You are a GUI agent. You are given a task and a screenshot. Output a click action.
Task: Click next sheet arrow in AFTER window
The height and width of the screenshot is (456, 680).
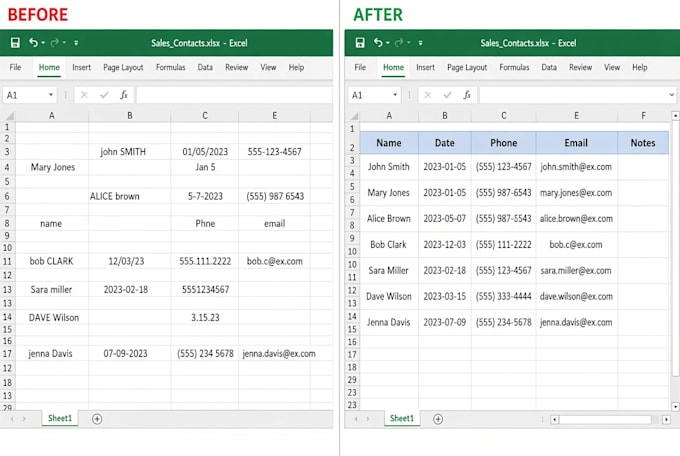click(x=368, y=419)
